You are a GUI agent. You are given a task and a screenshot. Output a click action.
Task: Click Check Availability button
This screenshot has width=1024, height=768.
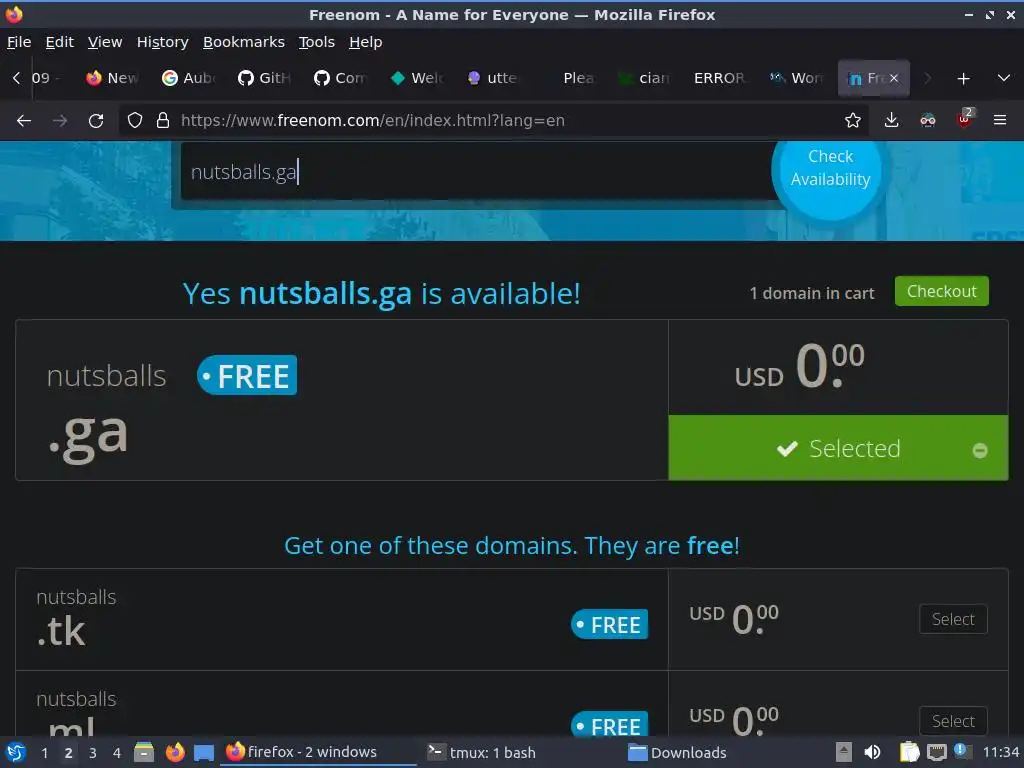point(830,168)
